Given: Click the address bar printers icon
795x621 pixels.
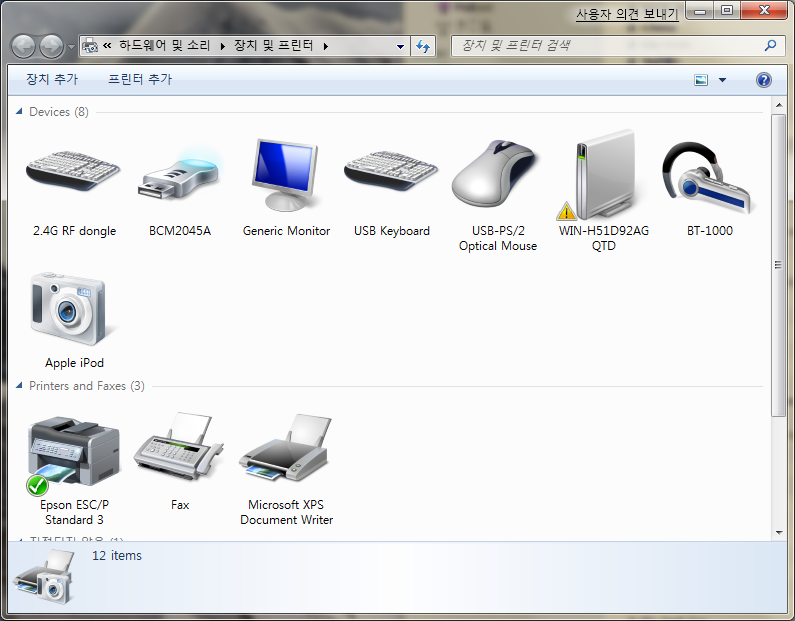Looking at the screenshot, I should point(90,46).
